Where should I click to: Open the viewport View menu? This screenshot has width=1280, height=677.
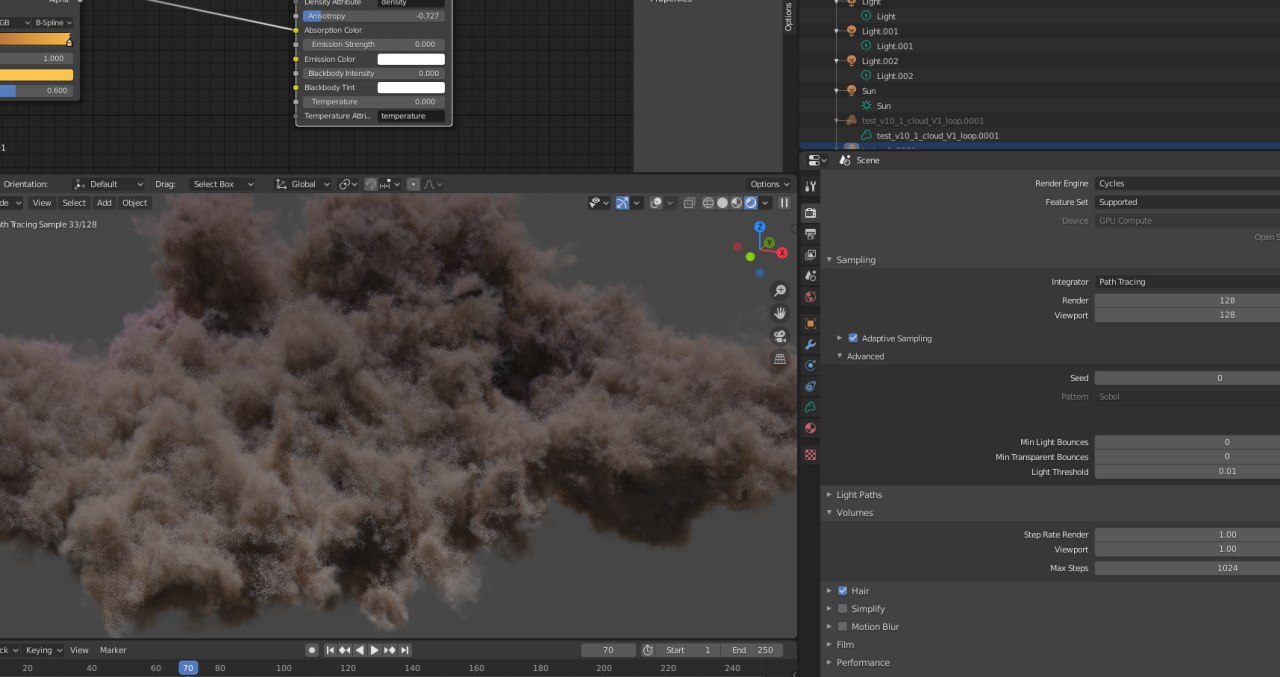click(42, 203)
